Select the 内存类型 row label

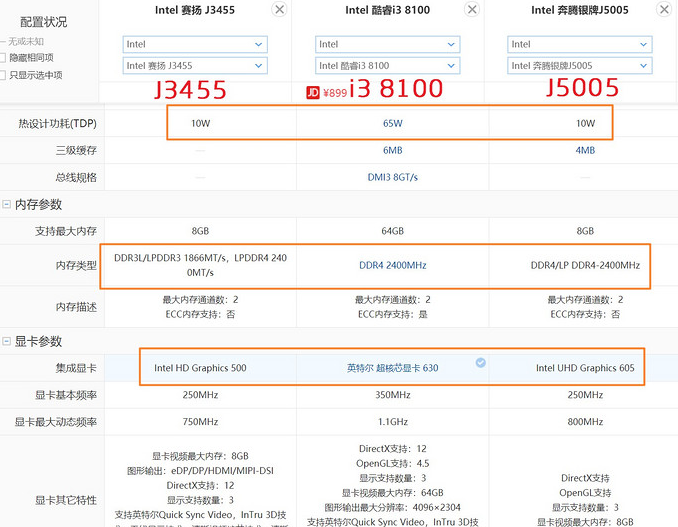click(76, 265)
